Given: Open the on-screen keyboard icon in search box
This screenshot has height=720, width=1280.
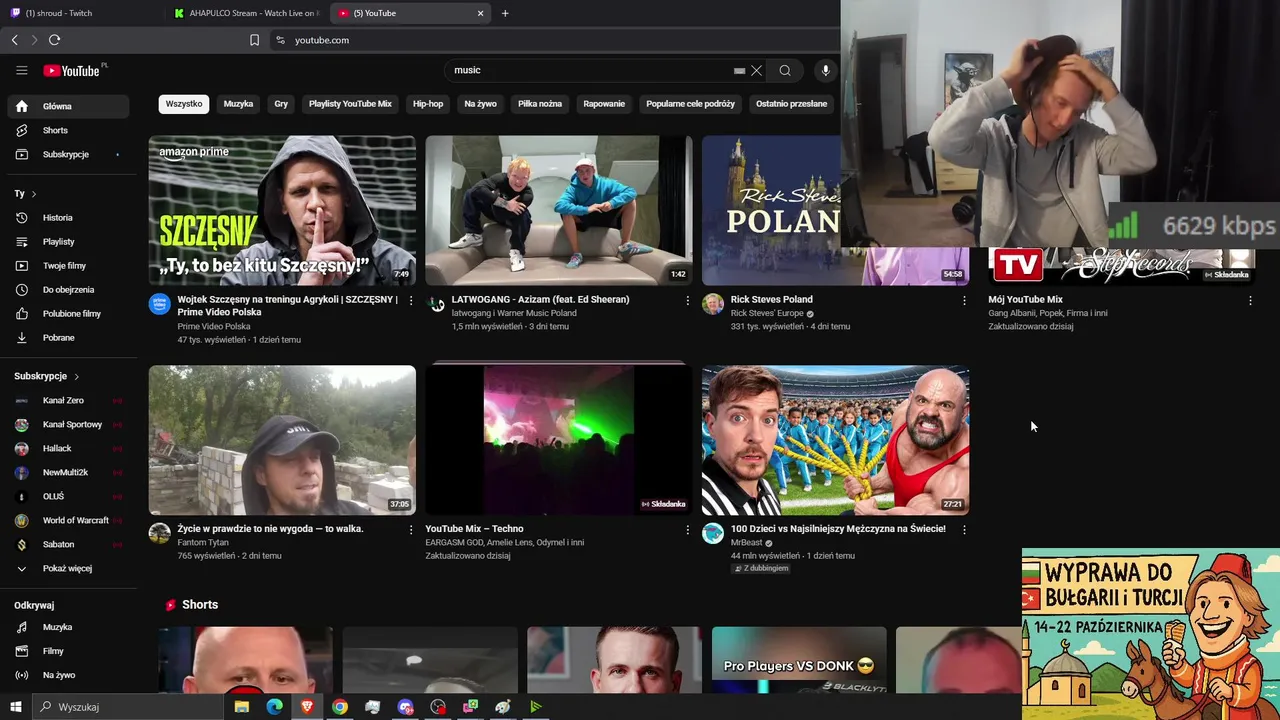Looking at the screenshot, I should 739,71.
